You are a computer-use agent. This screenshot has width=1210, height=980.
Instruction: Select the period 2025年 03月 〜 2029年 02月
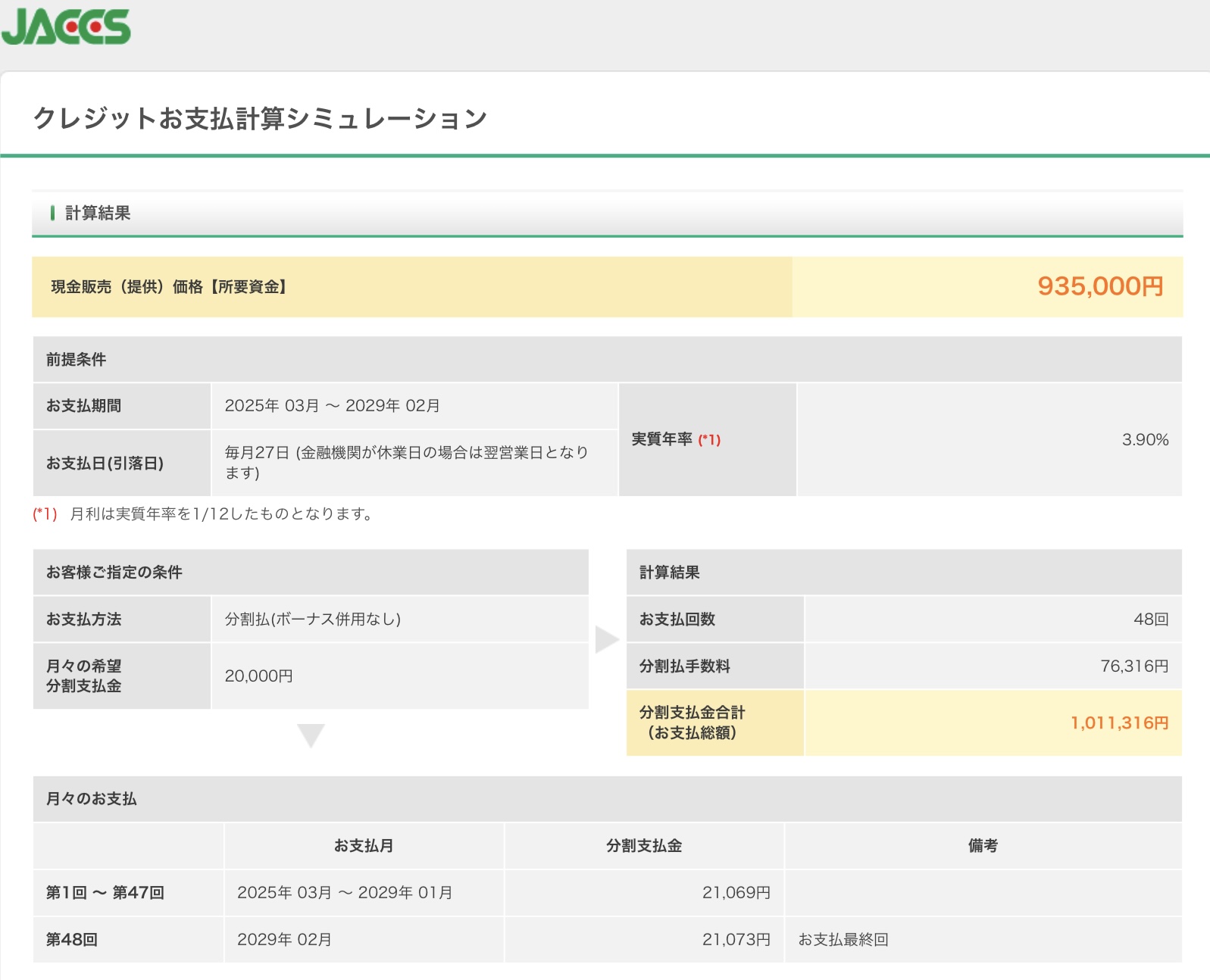click(x=332, y=406)
